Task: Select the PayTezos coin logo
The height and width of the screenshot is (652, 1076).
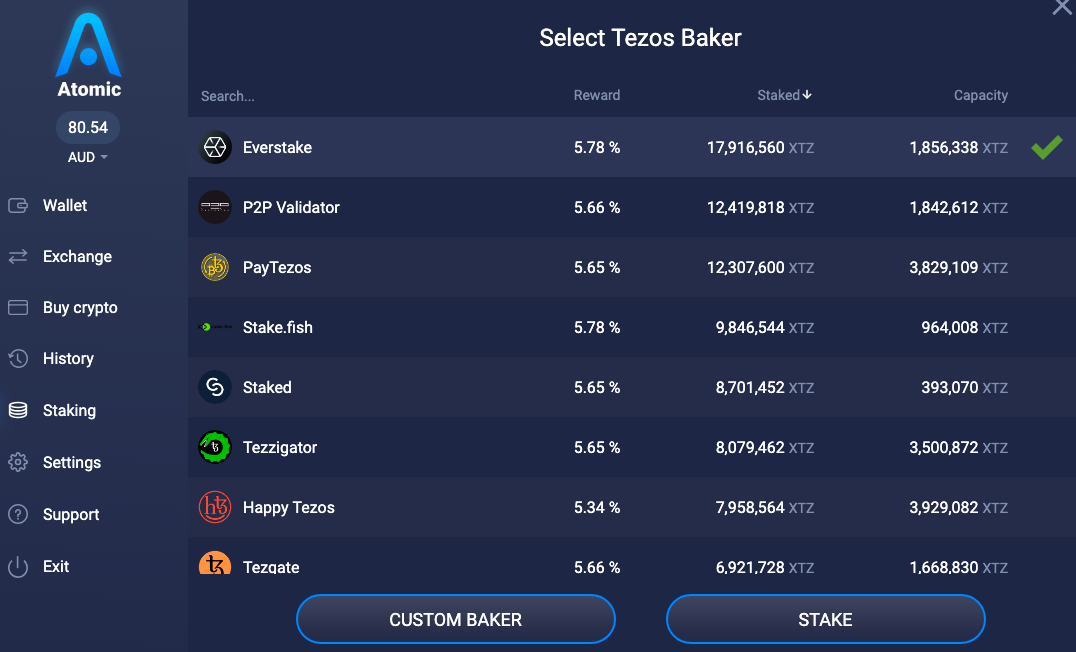Action: 215,267
